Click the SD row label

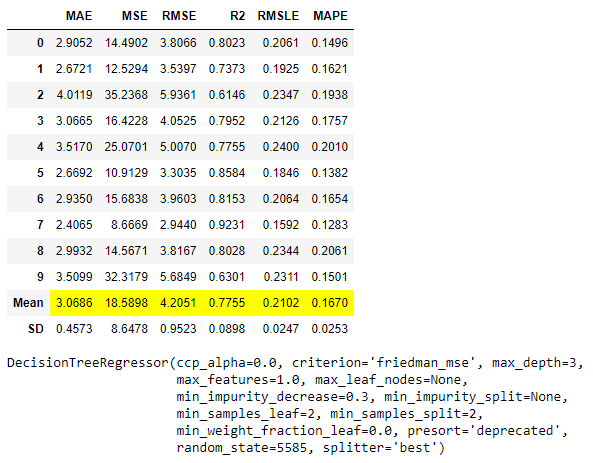36,329
